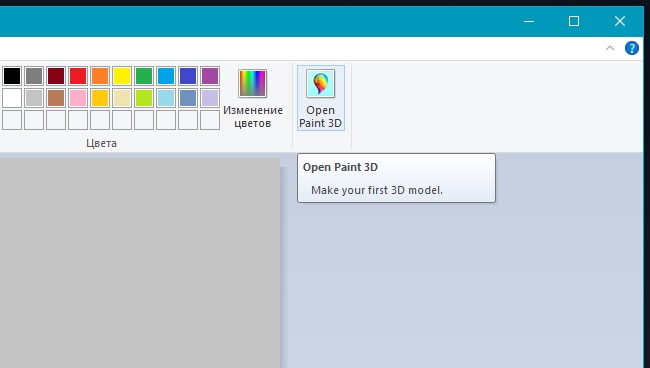Choose the lavender color swatch
Image resolution: width=650 pixels, height=368 pixels.
(210, 98)
